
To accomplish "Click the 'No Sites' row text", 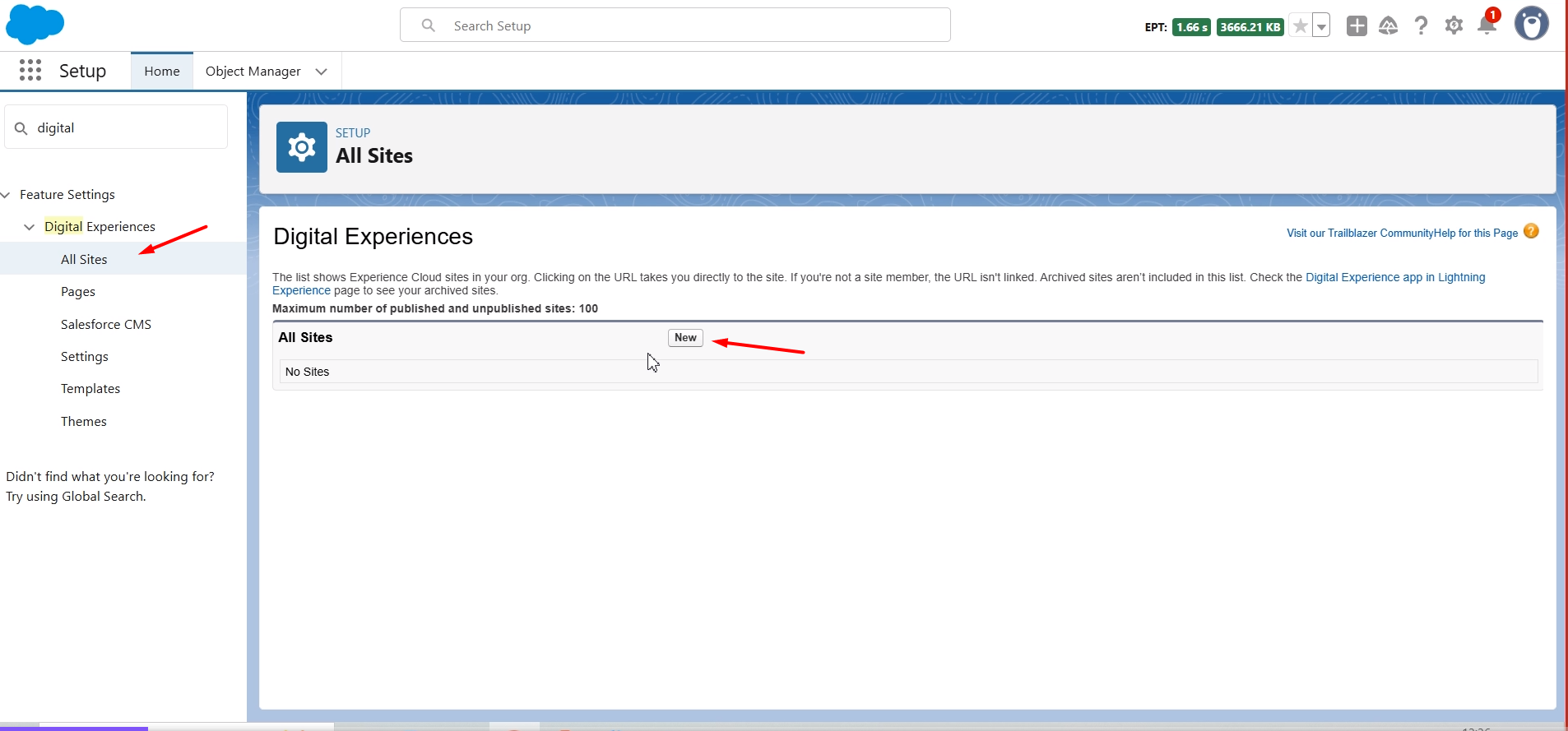I will pos(307,372).
